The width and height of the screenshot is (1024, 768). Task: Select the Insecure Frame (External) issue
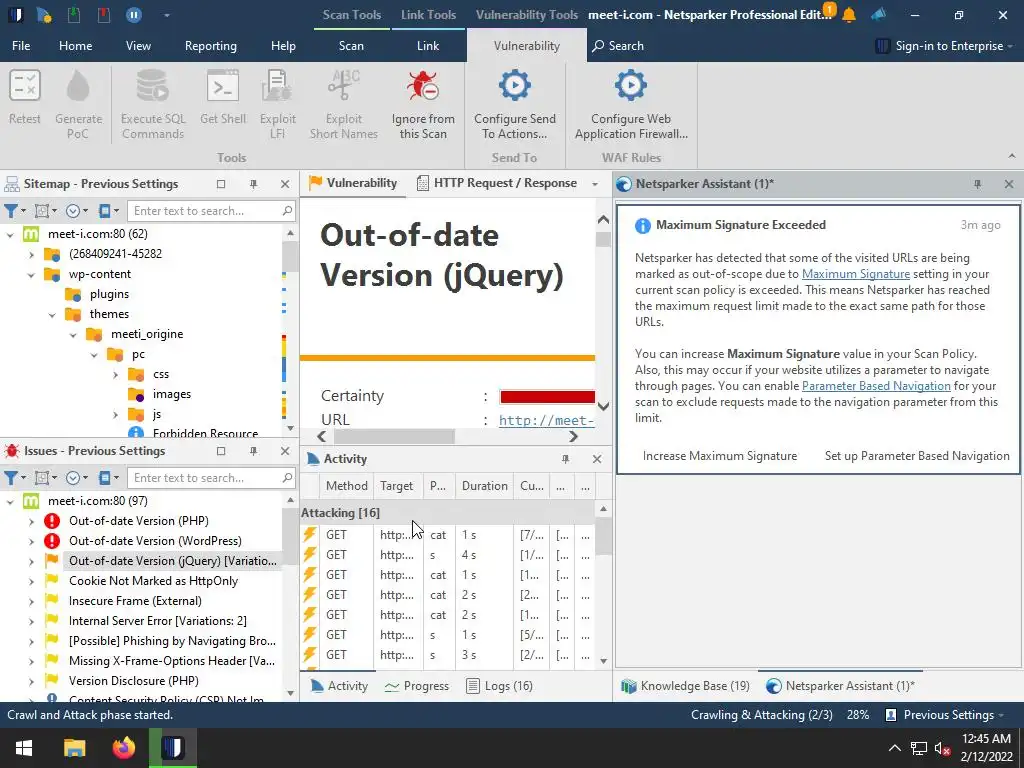point(135,601)
